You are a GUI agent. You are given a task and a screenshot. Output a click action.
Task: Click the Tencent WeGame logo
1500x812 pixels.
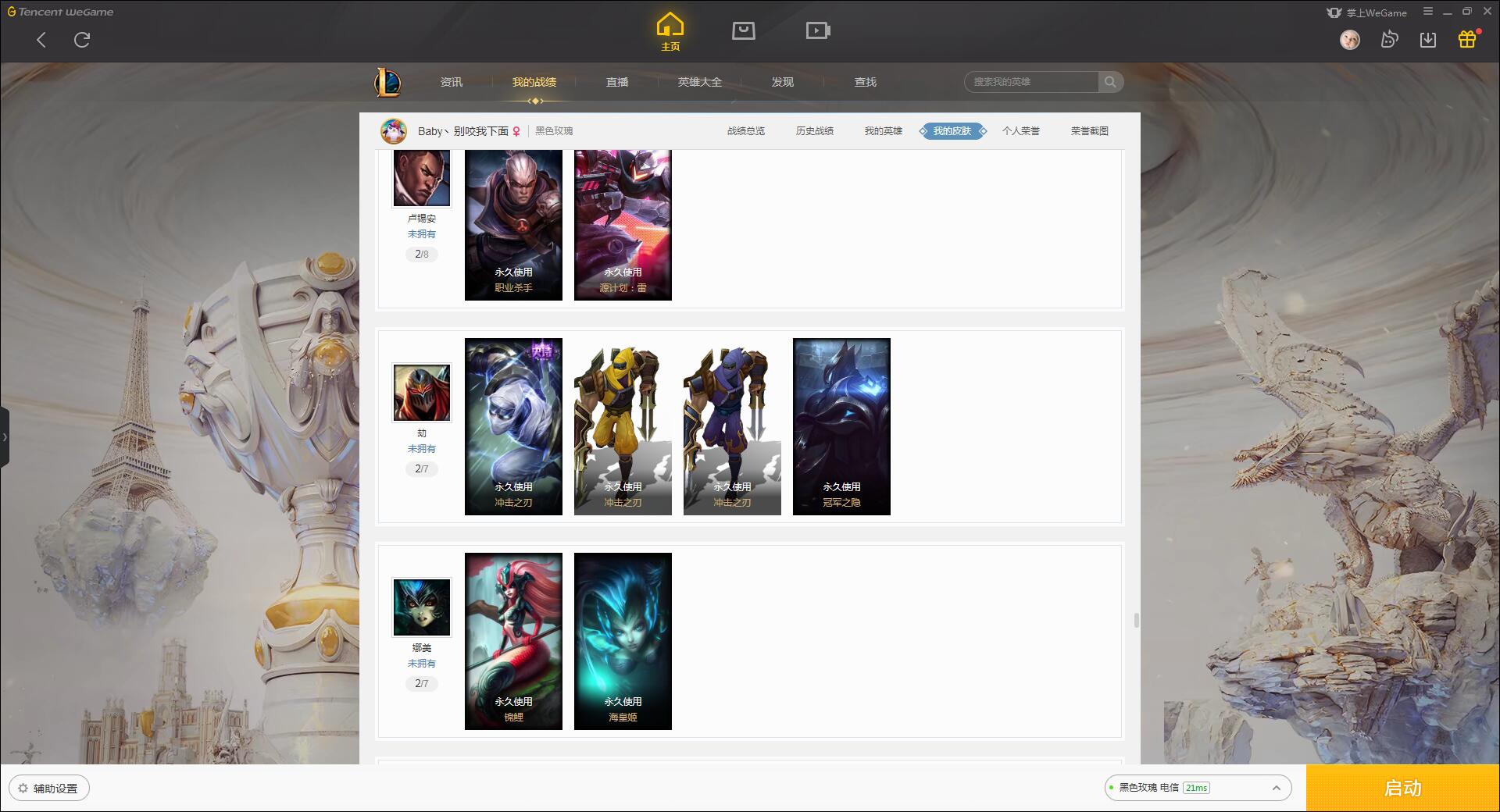60,12
